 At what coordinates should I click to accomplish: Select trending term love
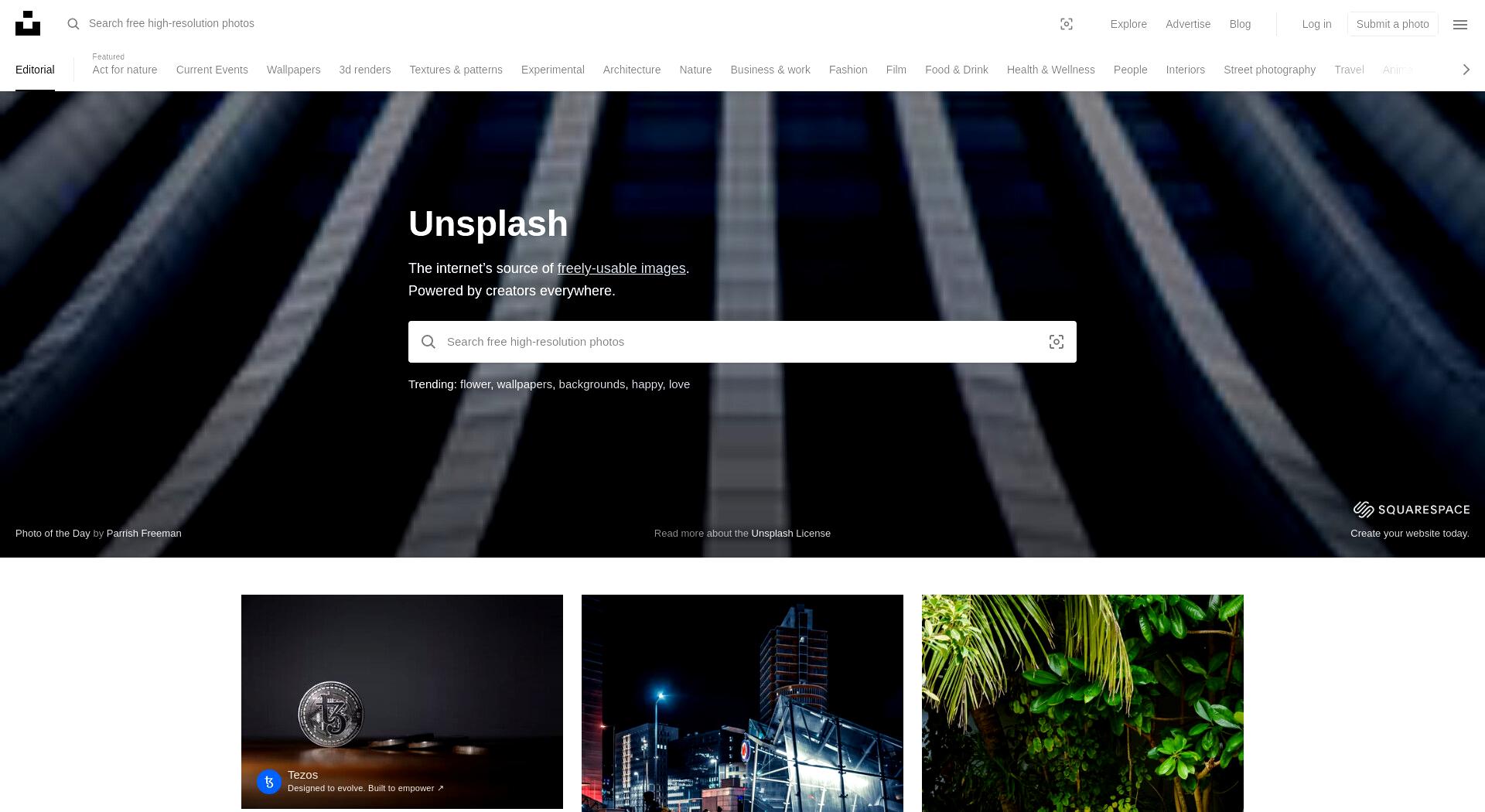pos(679,384)
